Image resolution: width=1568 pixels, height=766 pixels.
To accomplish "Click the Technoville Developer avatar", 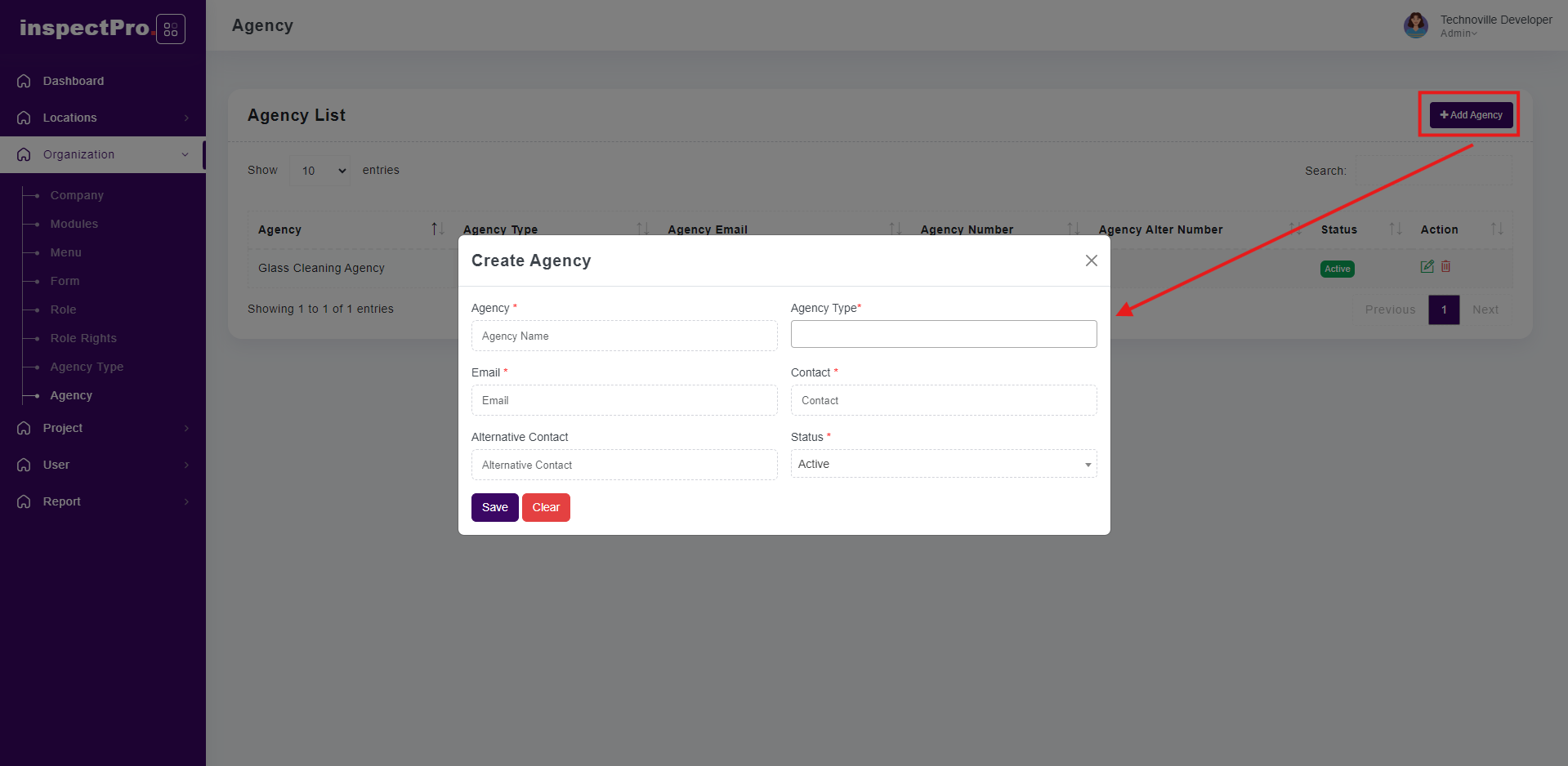I will (1415, 25).
